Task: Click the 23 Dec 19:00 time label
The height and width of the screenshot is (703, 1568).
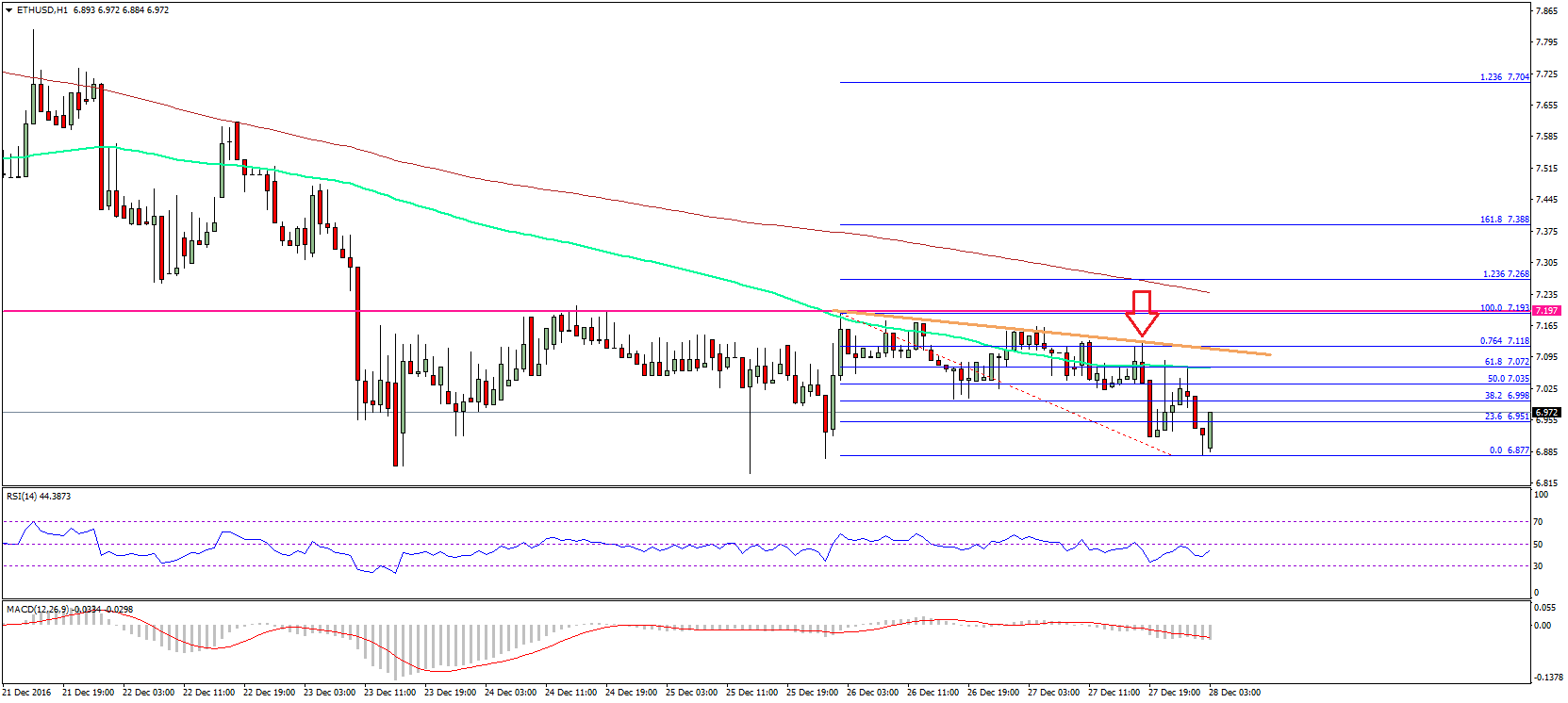Action: [x=450, y=693]
